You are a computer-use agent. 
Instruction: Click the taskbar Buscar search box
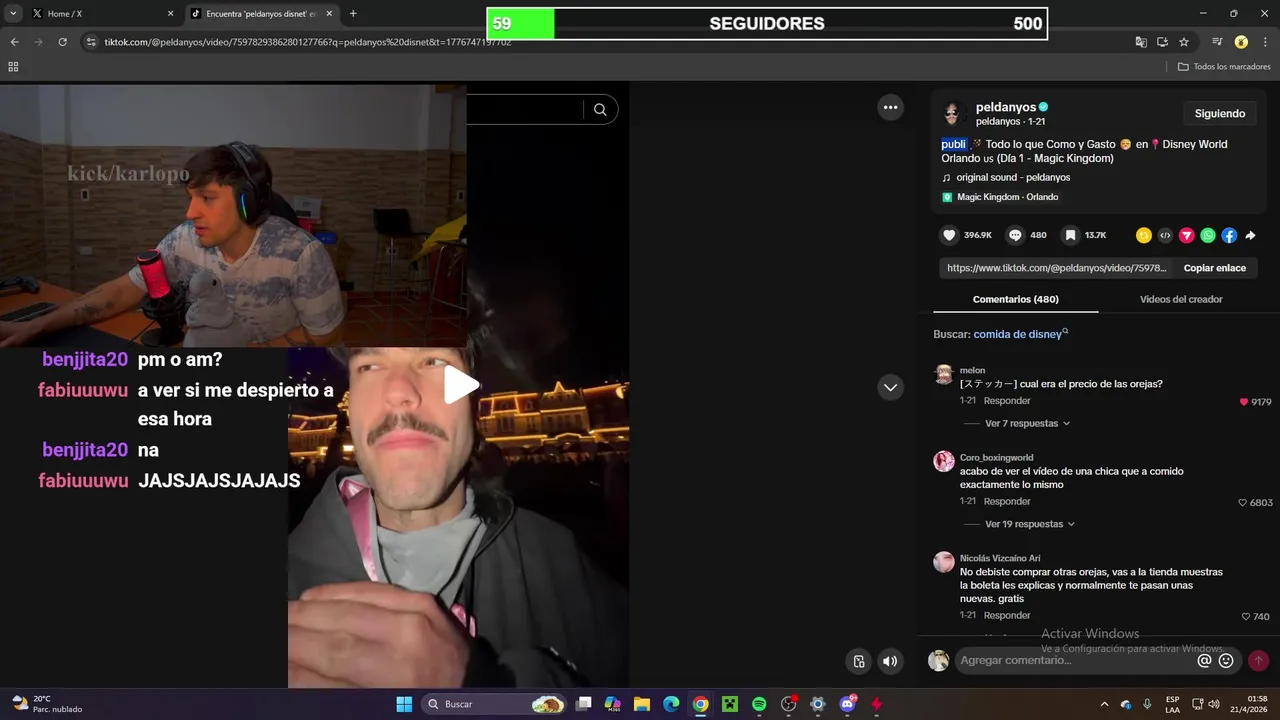495,704
